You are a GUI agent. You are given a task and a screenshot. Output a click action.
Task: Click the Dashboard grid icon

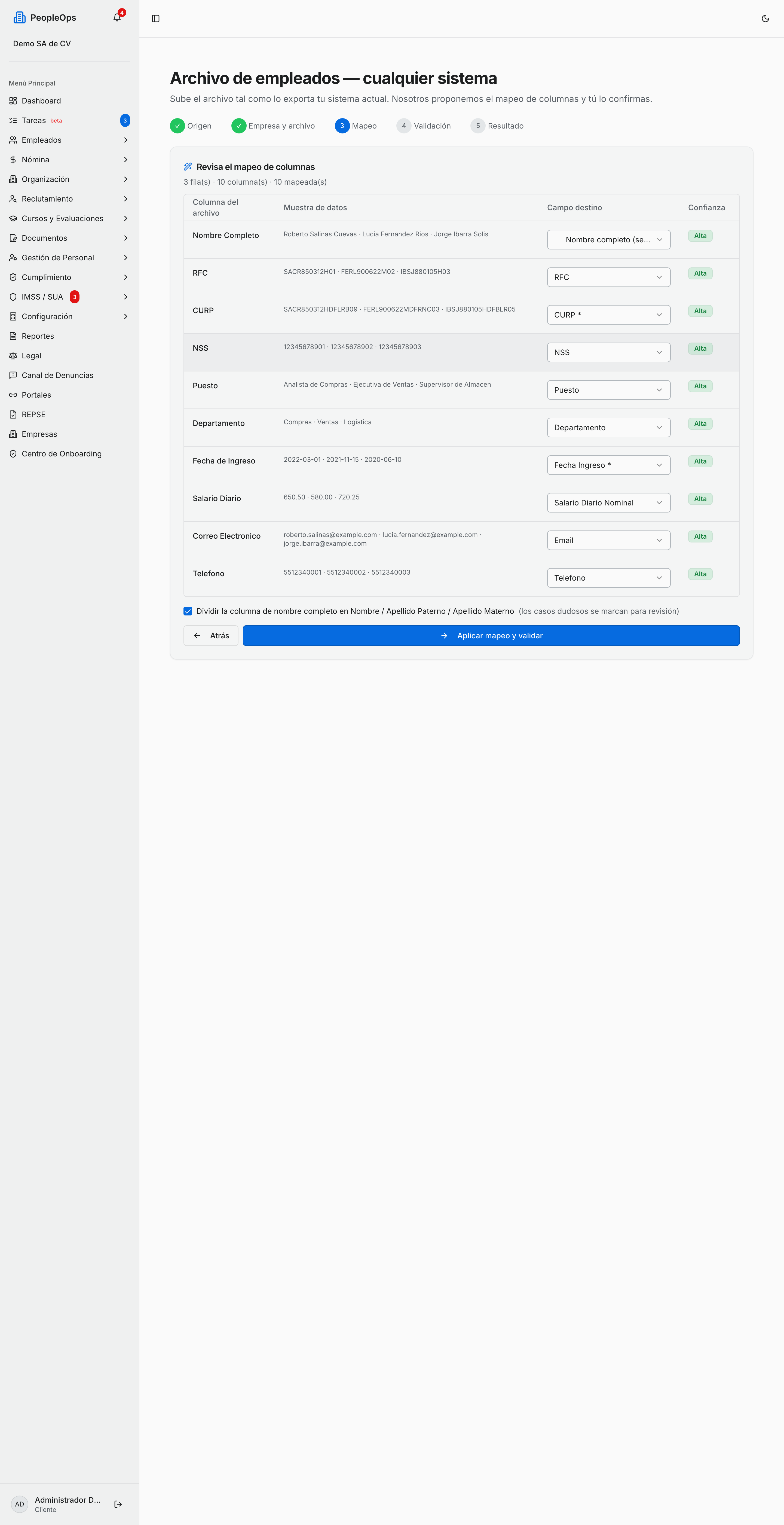coord(13,101)
